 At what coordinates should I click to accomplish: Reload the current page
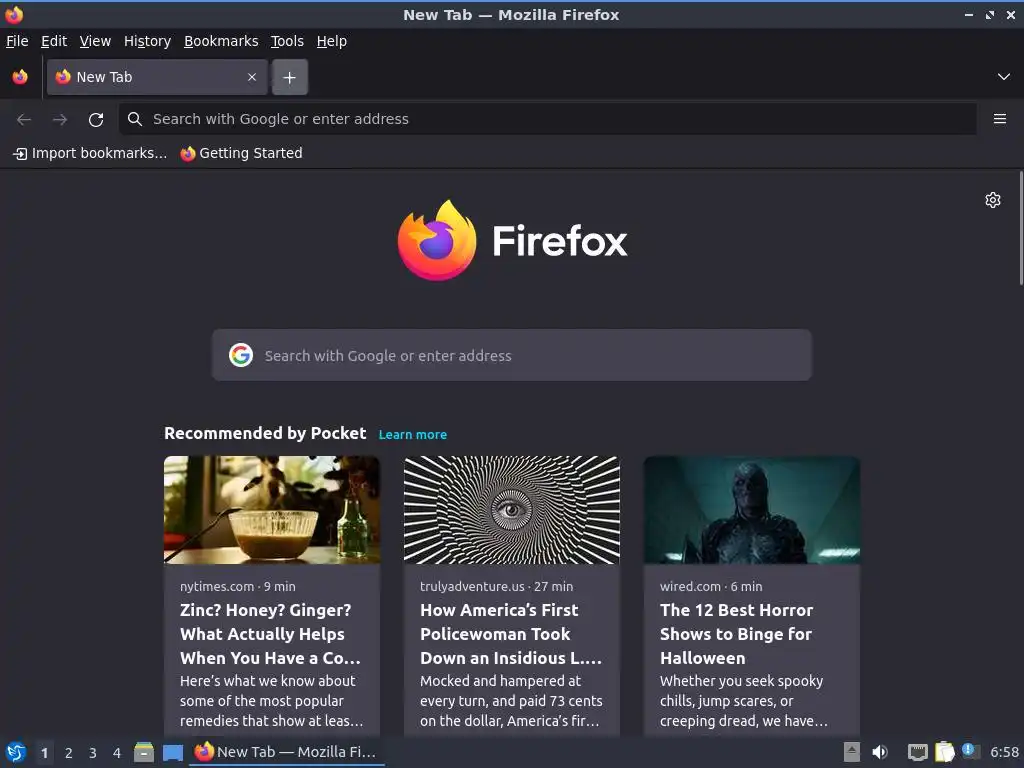(96, 119)
